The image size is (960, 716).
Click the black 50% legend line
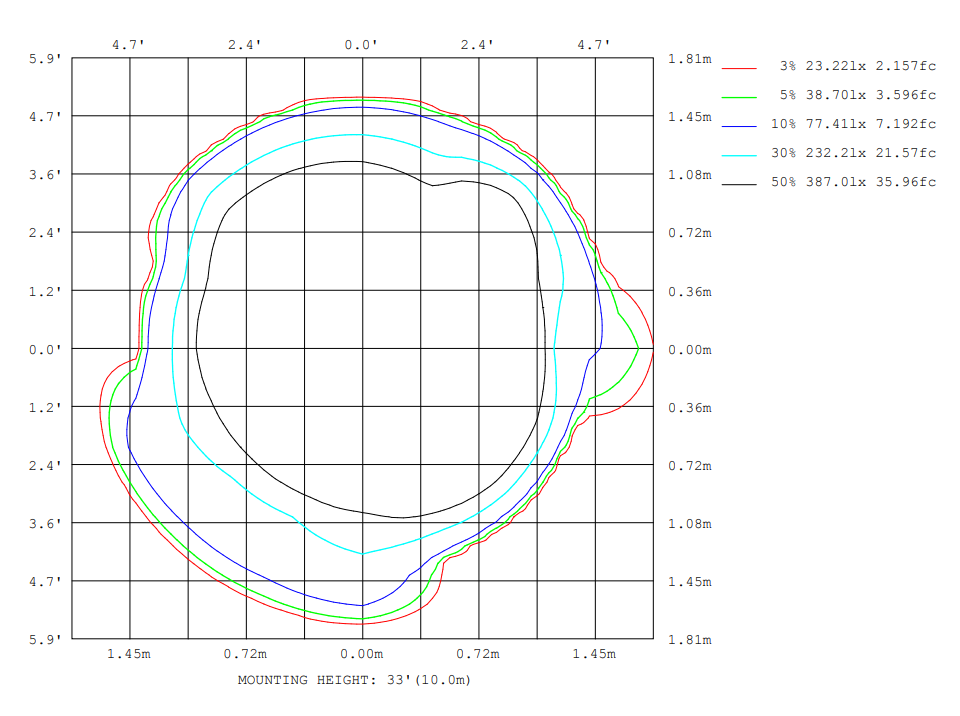(x=739, y=184)
